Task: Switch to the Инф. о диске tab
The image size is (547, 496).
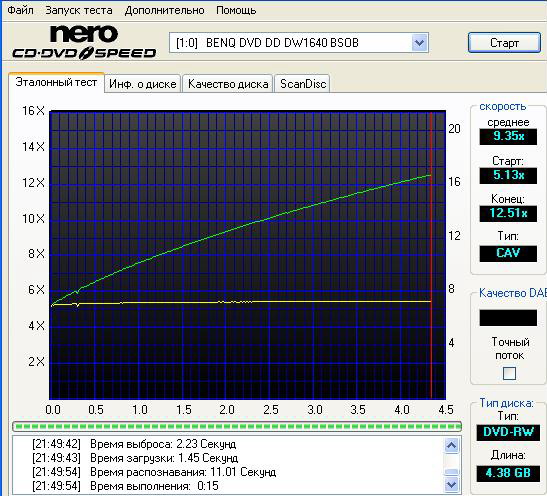Action: (142, 84)
